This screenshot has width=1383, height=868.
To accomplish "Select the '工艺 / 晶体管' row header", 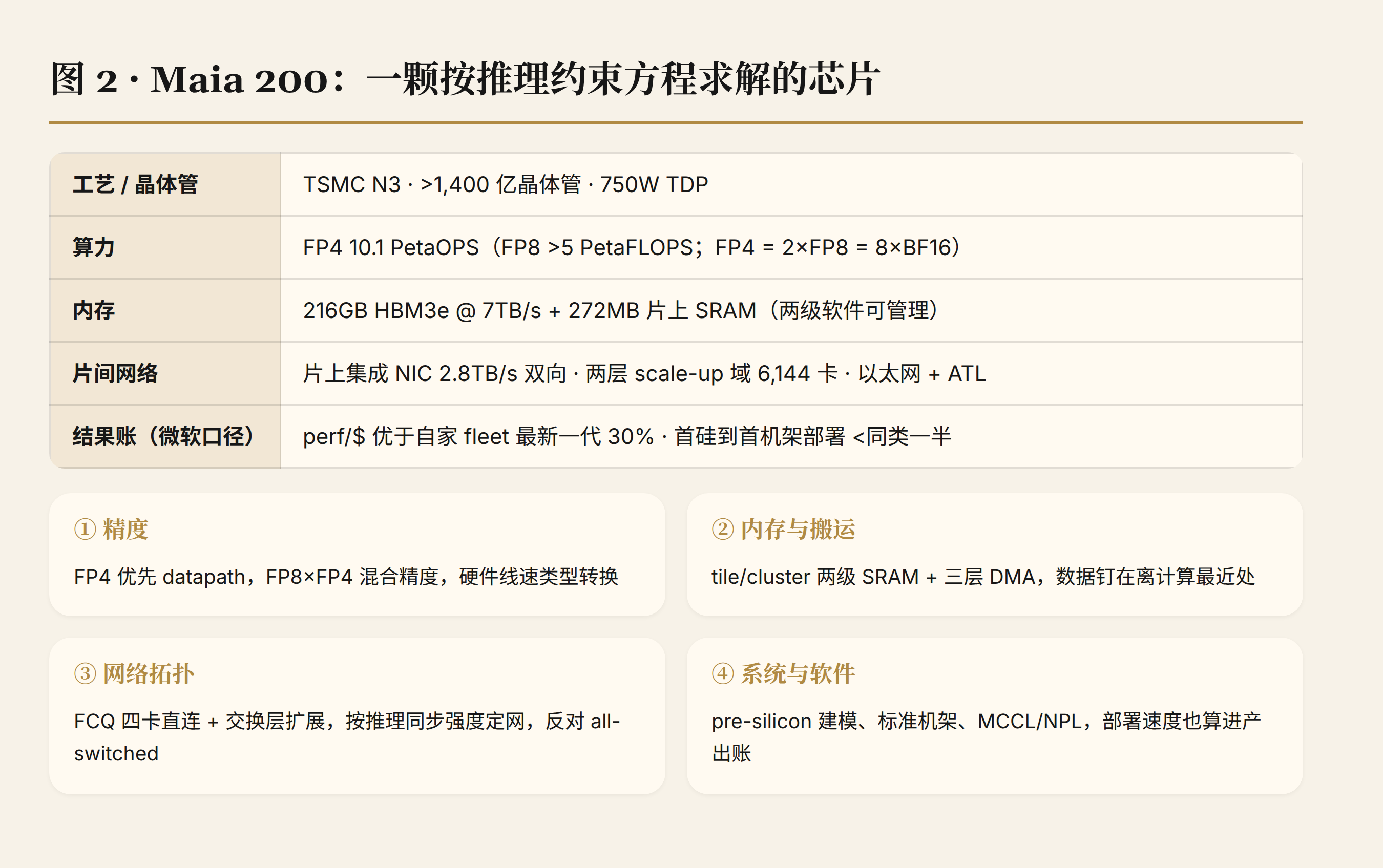I will 165,184.
